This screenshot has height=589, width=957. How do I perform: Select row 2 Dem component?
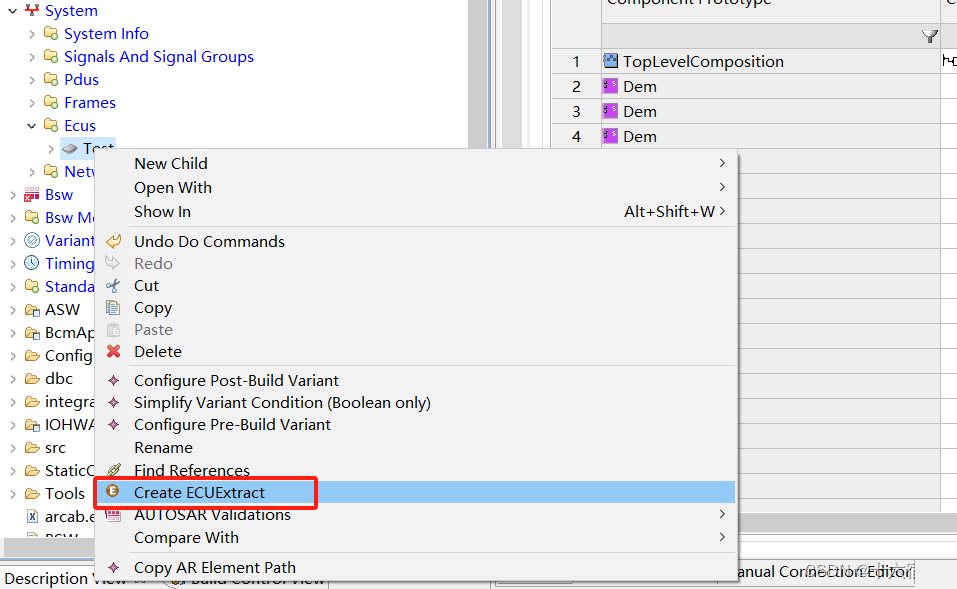click(x=639, y=86)
